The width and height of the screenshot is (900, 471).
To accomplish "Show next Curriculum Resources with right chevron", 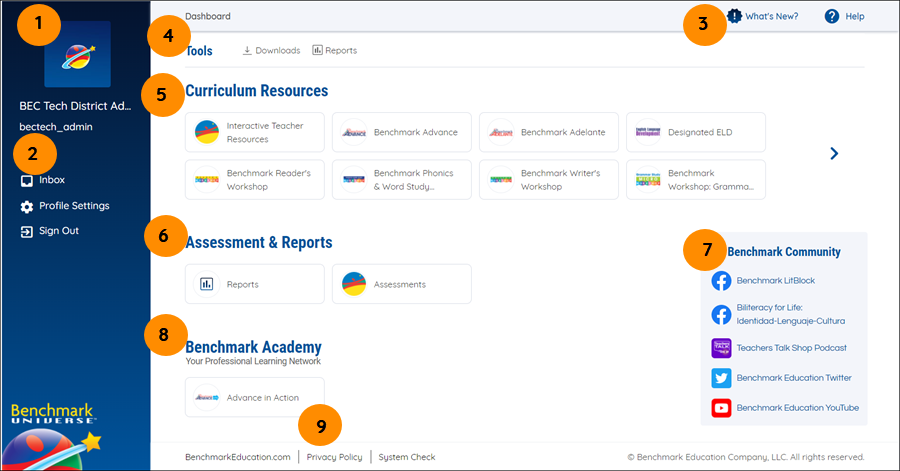I will (x=834, y=153).
